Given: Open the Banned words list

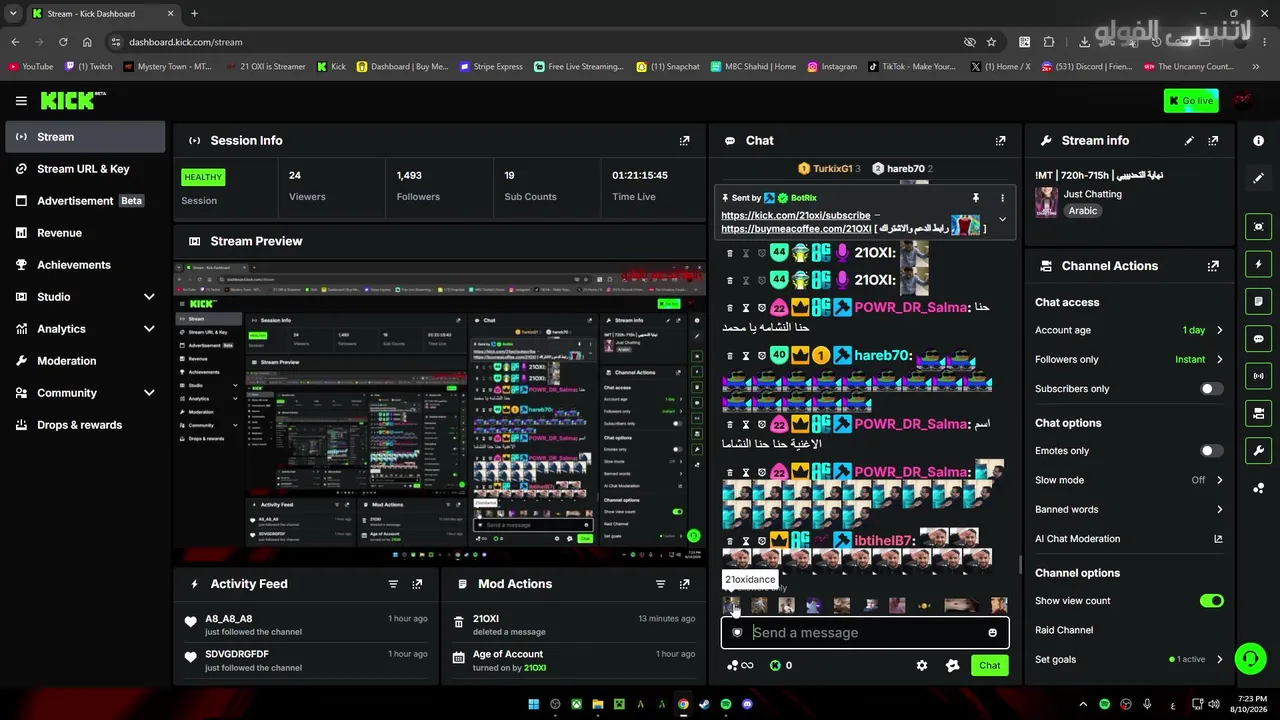Looking at the screenshot, I should click(x=1129, y=510).
